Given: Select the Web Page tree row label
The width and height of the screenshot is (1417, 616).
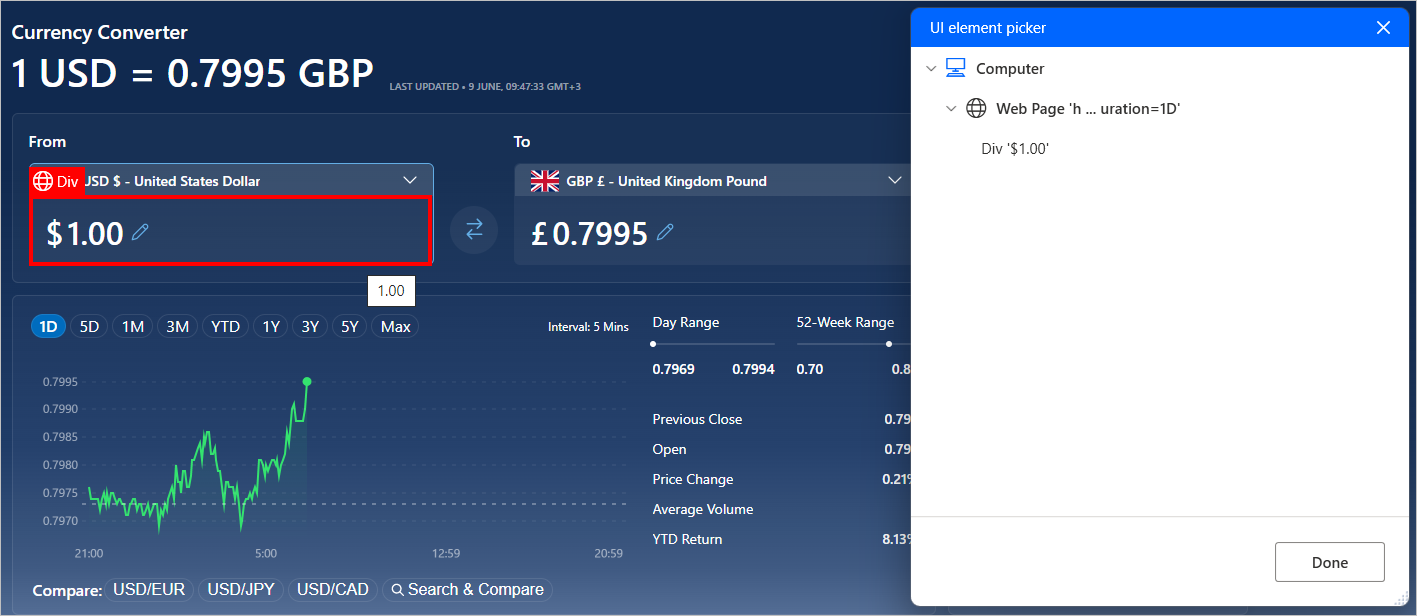Looking at the screenshot, I should (x=1088, y=109).
